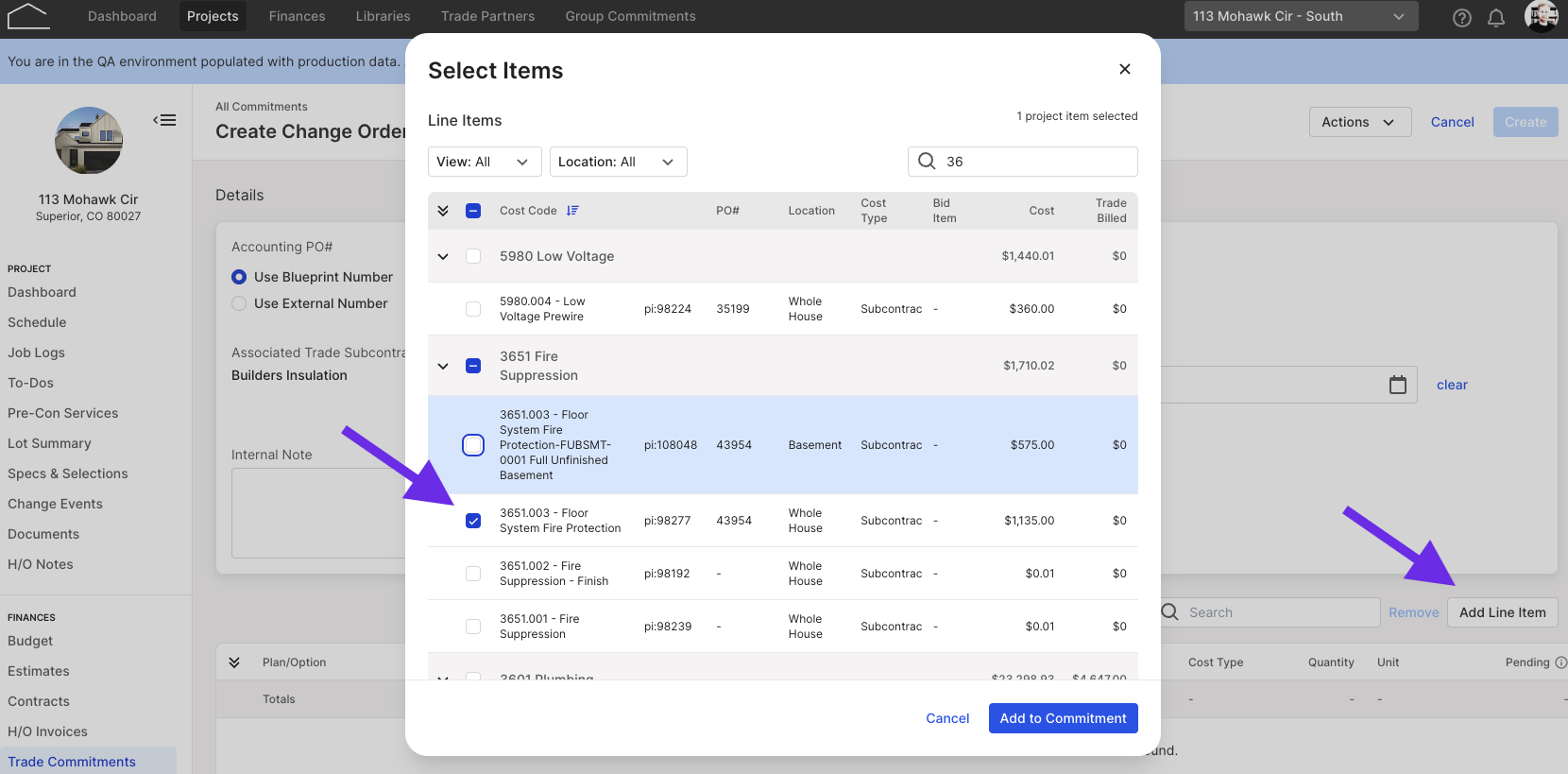Image resolution: width=1568 pixels, height=774 pixels.
Task: Open the help question mark icon
Action: 1461,18
